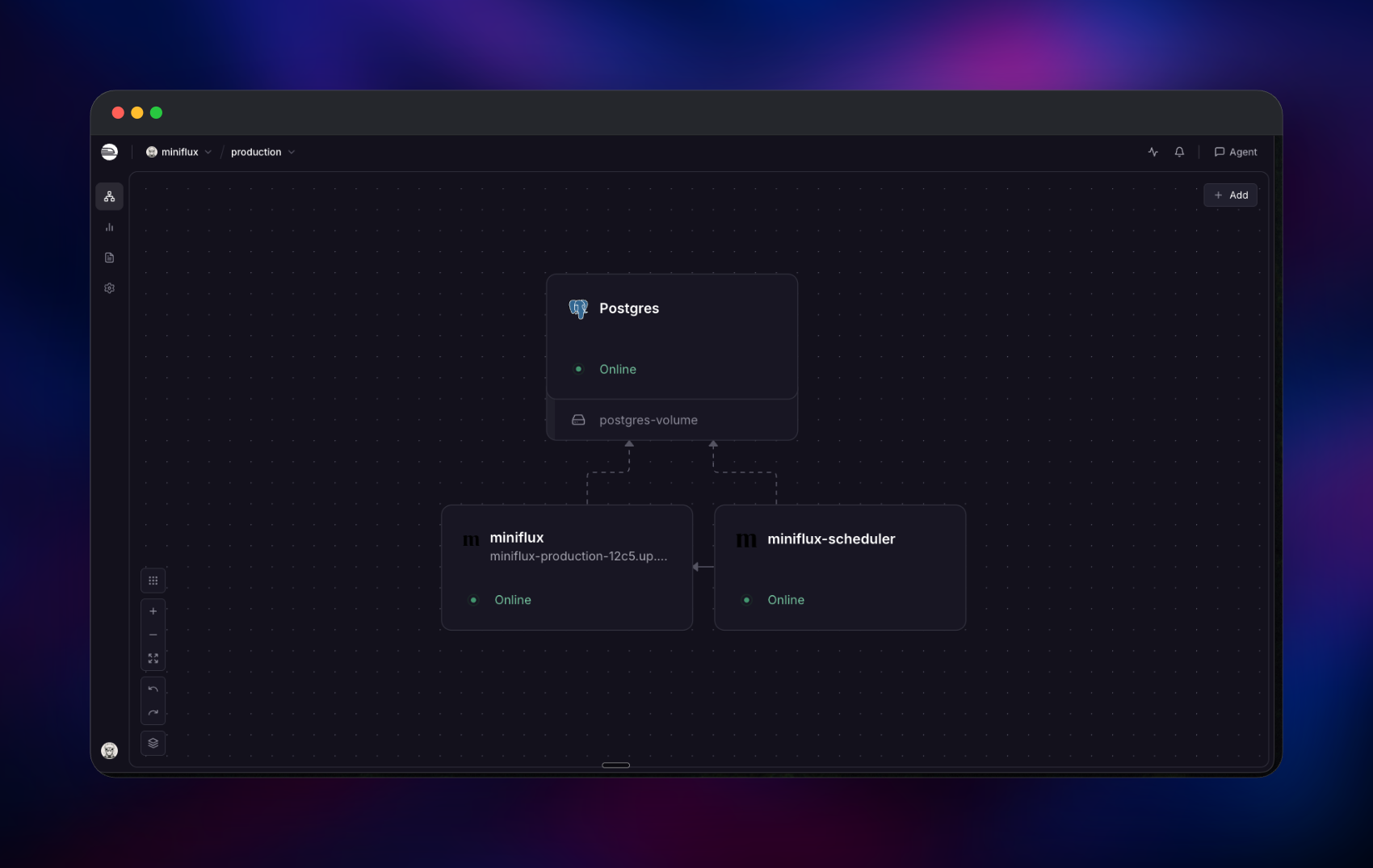Viewport: 1373px width, 868px height.
Task: Click the miniflux-scheduler logo icon
Action: point(747,540)
